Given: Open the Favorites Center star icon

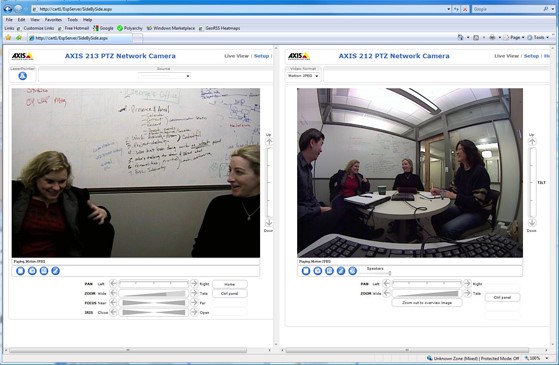Looking at the screenshot, I should [x=8, y=37].
